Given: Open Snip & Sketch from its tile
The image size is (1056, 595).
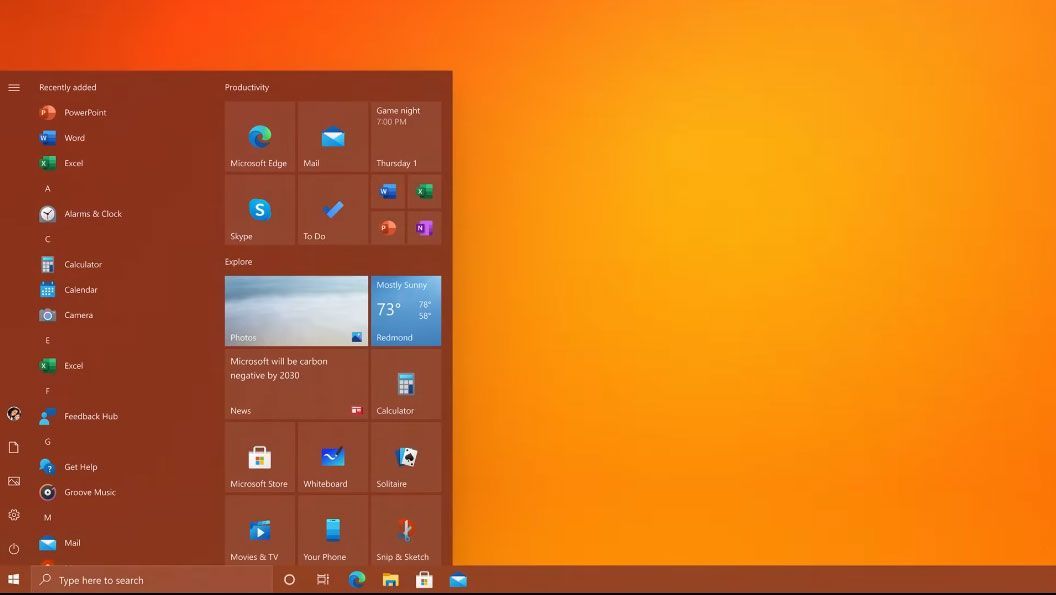Looking at the screenshot, I should (404, 531).
